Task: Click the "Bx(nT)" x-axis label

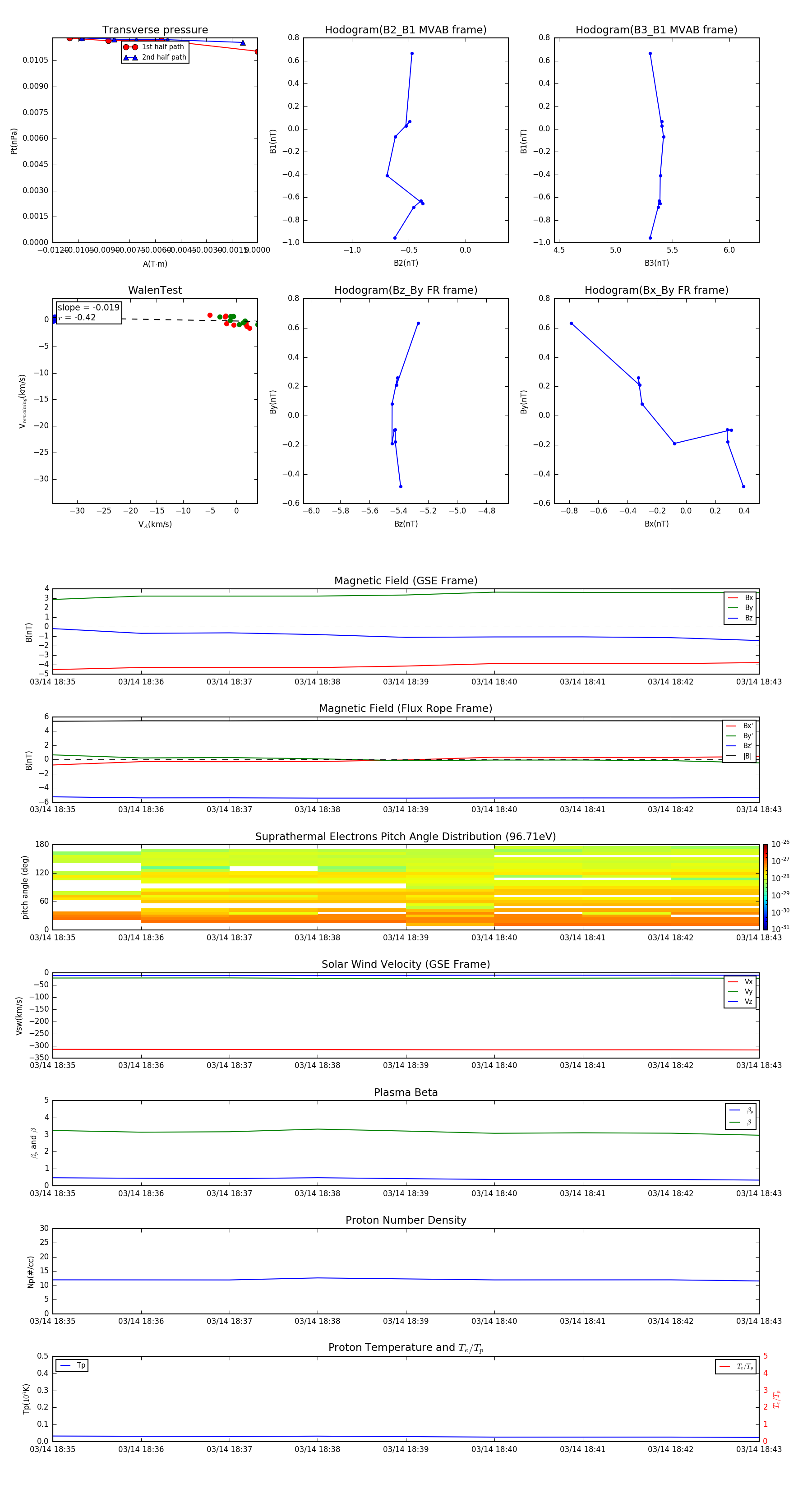Action: click(x=656, y=524)
